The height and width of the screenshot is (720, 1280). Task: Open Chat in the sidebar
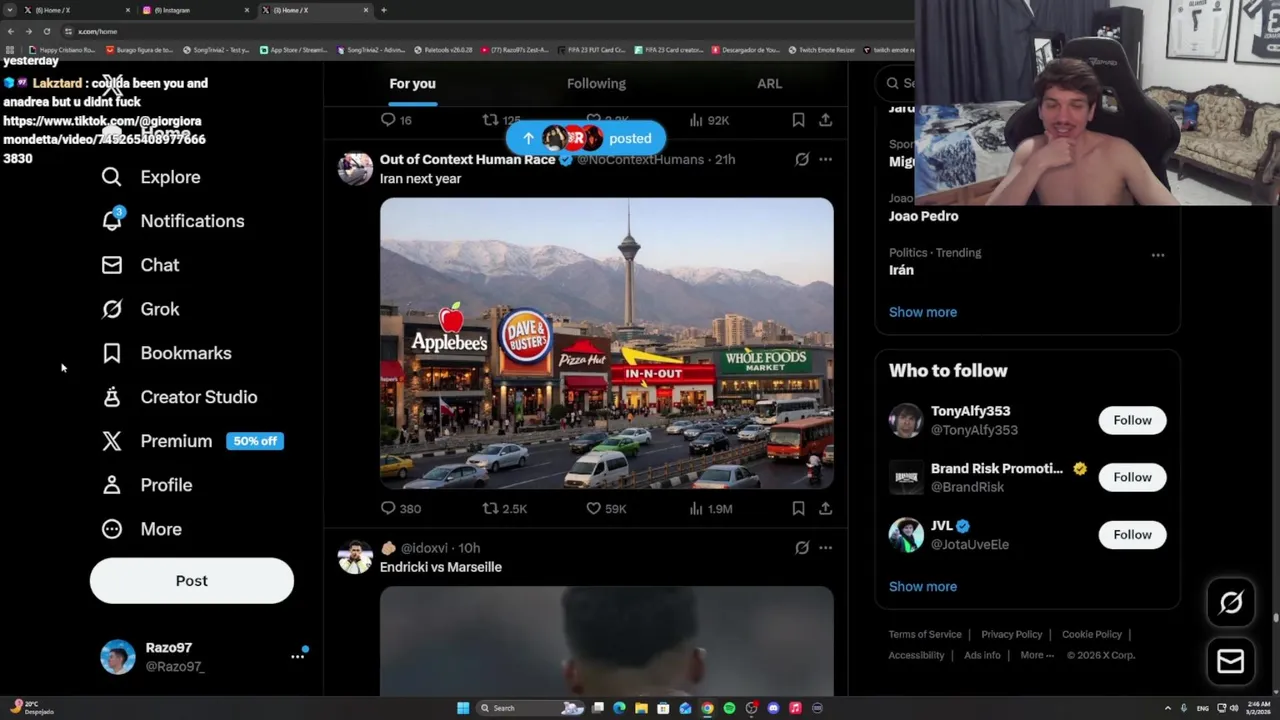tap(140, 265)
